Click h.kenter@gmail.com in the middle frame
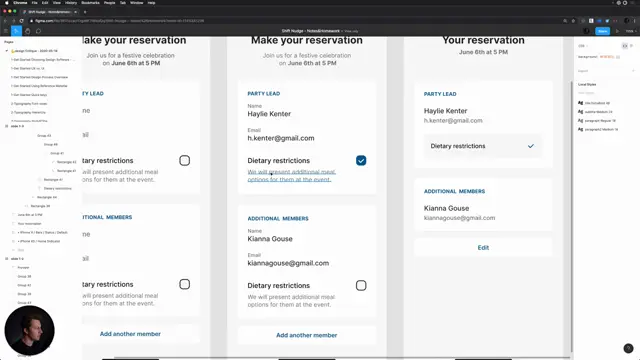The height and width of the screenshot is (360, 640). (281, 138)
